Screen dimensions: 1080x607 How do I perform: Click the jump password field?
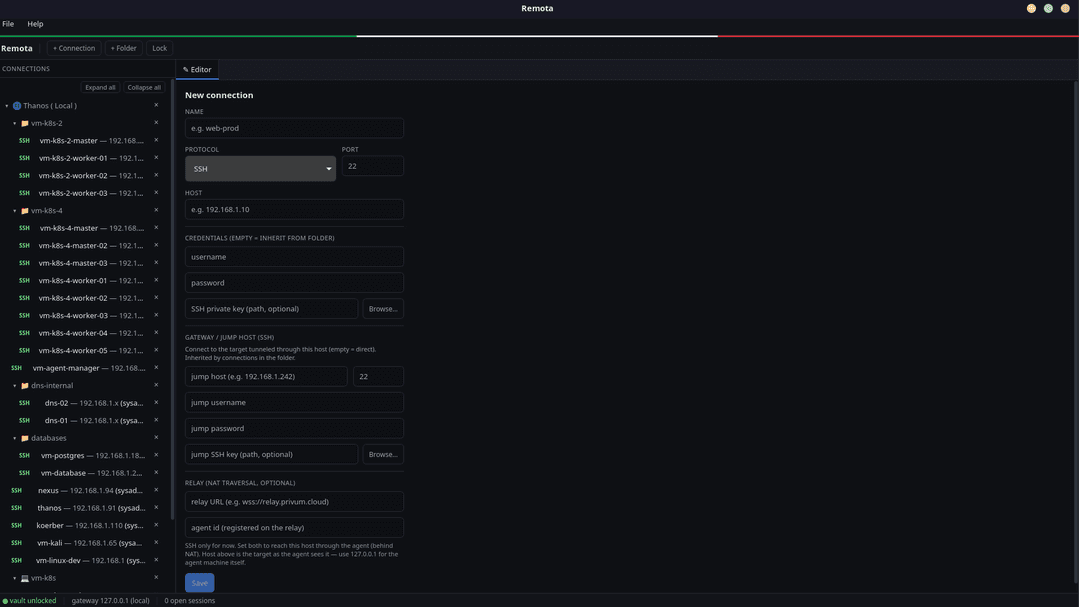click(x=294, y=429)
